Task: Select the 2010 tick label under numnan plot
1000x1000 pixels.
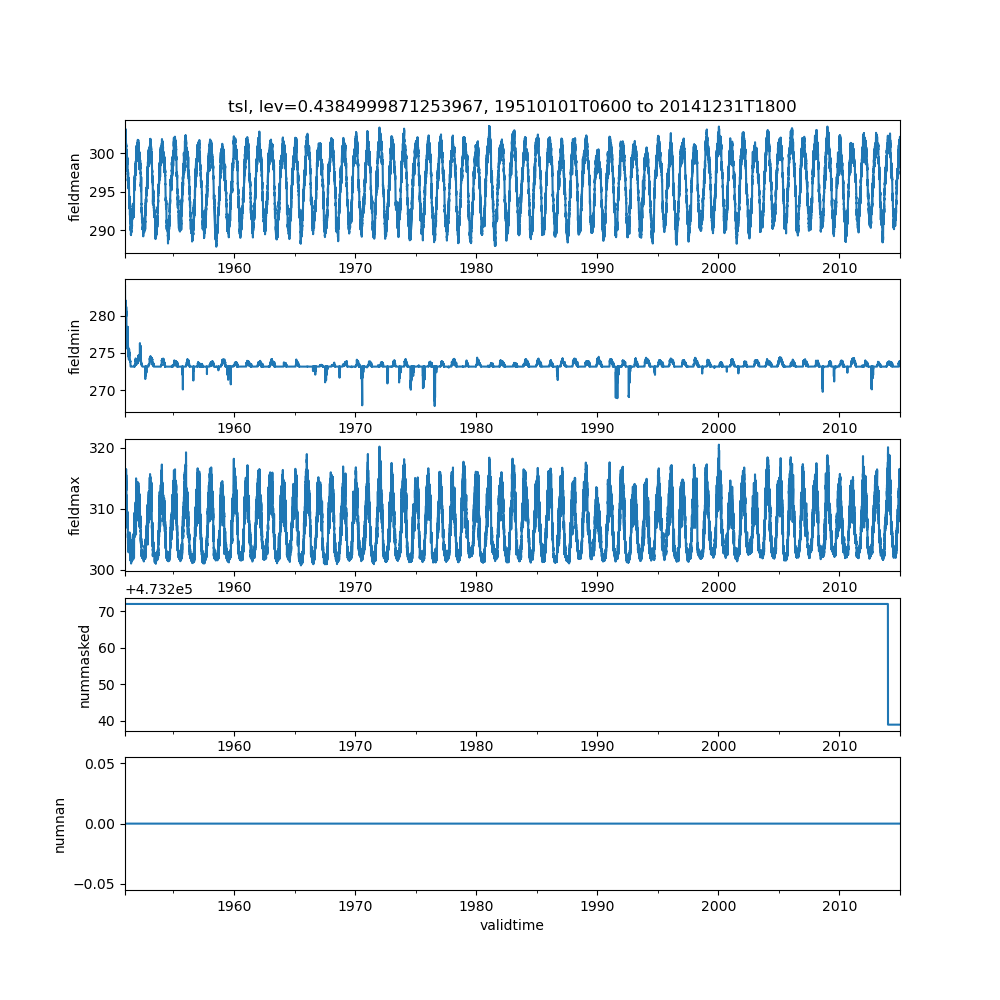Action: pyautogui.click(x=839, y=905)
